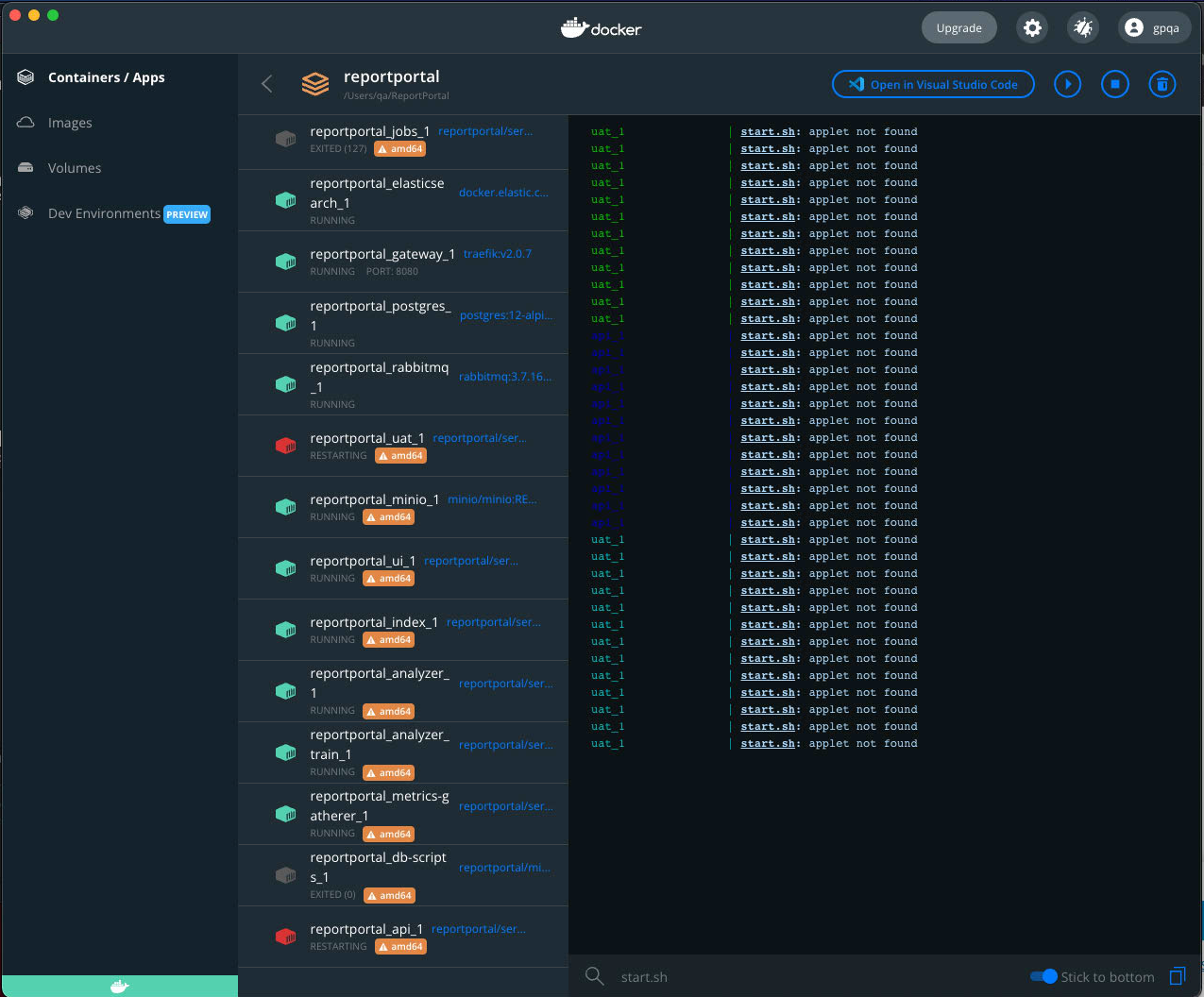
Task: Click EXITED (127) status text
Action: click(x=338, y=149)
